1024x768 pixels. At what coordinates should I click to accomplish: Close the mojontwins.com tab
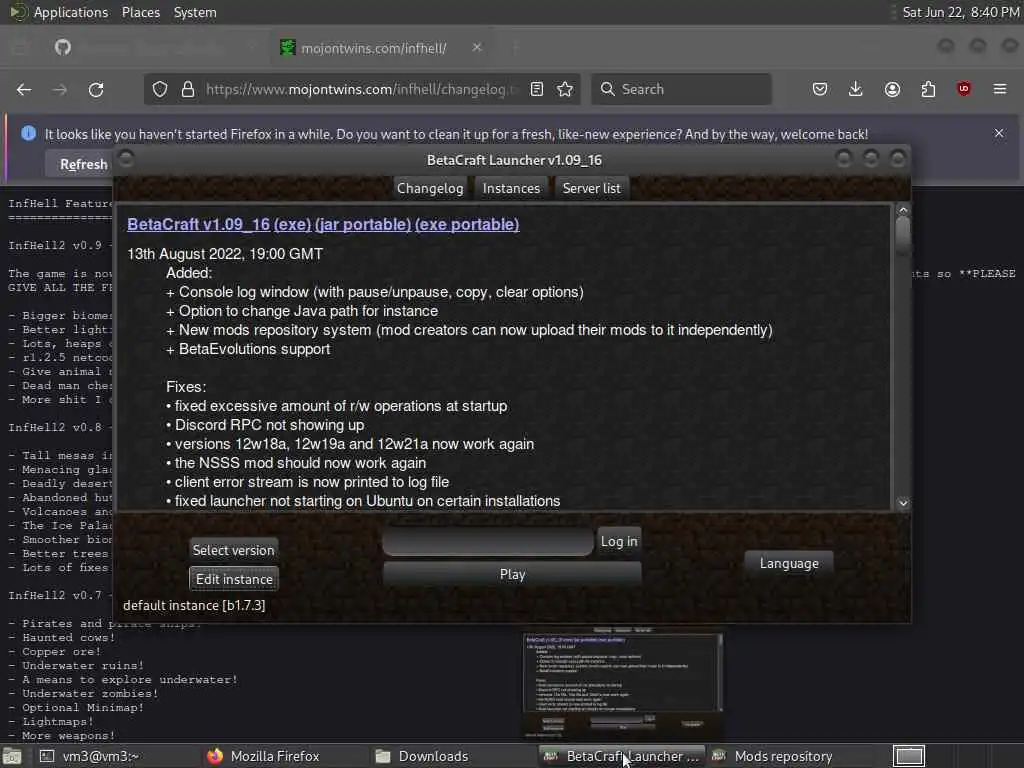click(x=477, y=48)
